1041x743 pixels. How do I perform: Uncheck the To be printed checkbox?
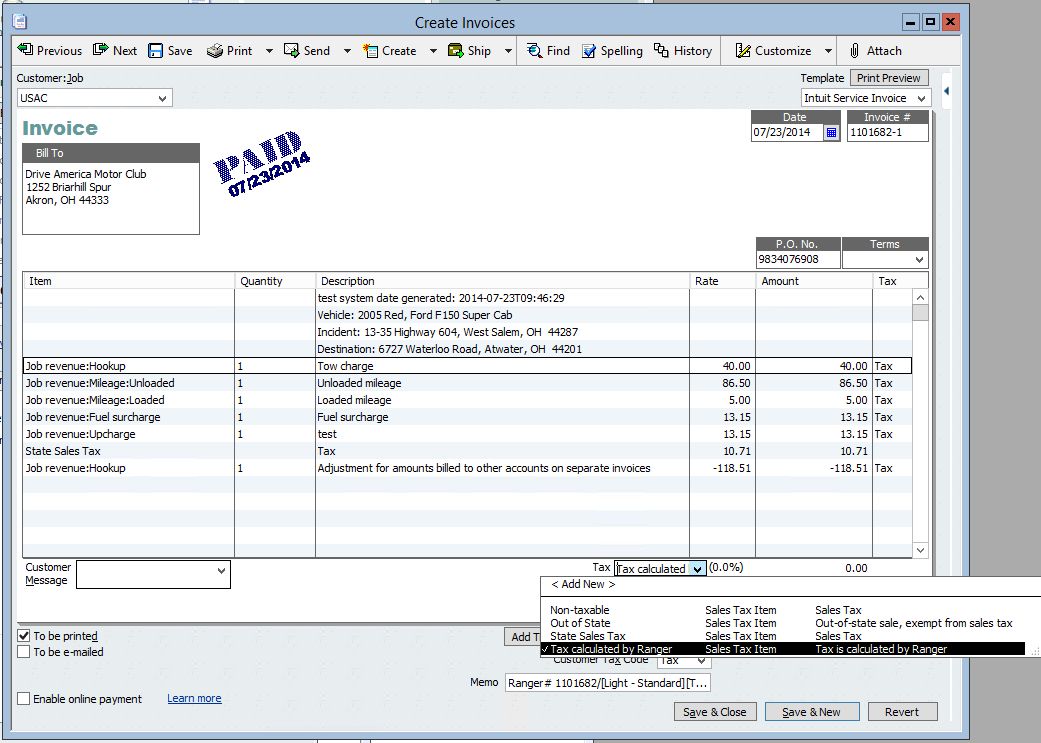click(x=24, y=636)
